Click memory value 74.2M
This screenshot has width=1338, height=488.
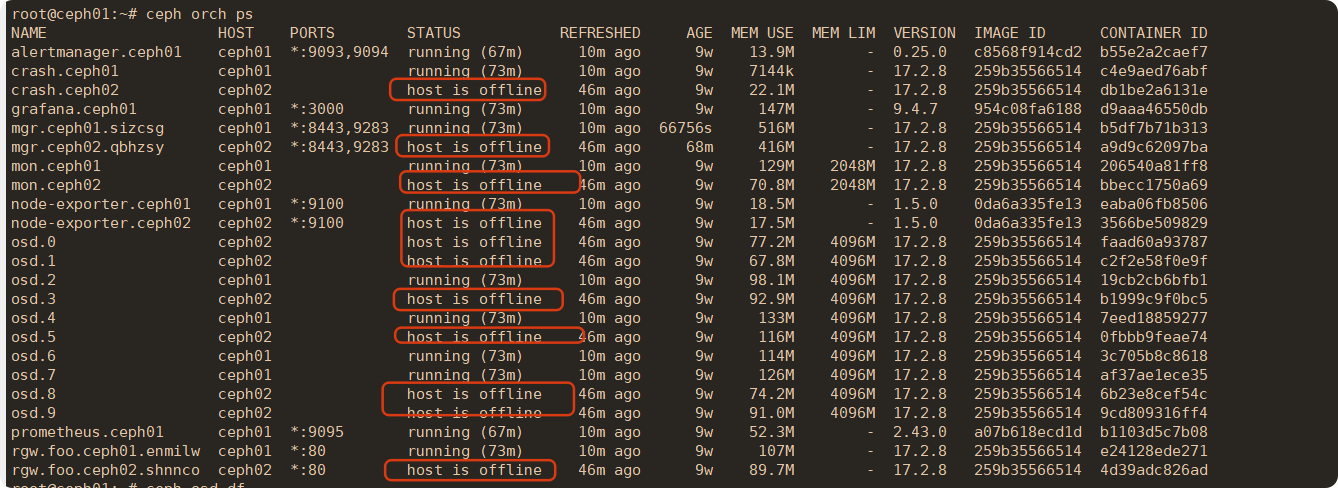point(771,394)
